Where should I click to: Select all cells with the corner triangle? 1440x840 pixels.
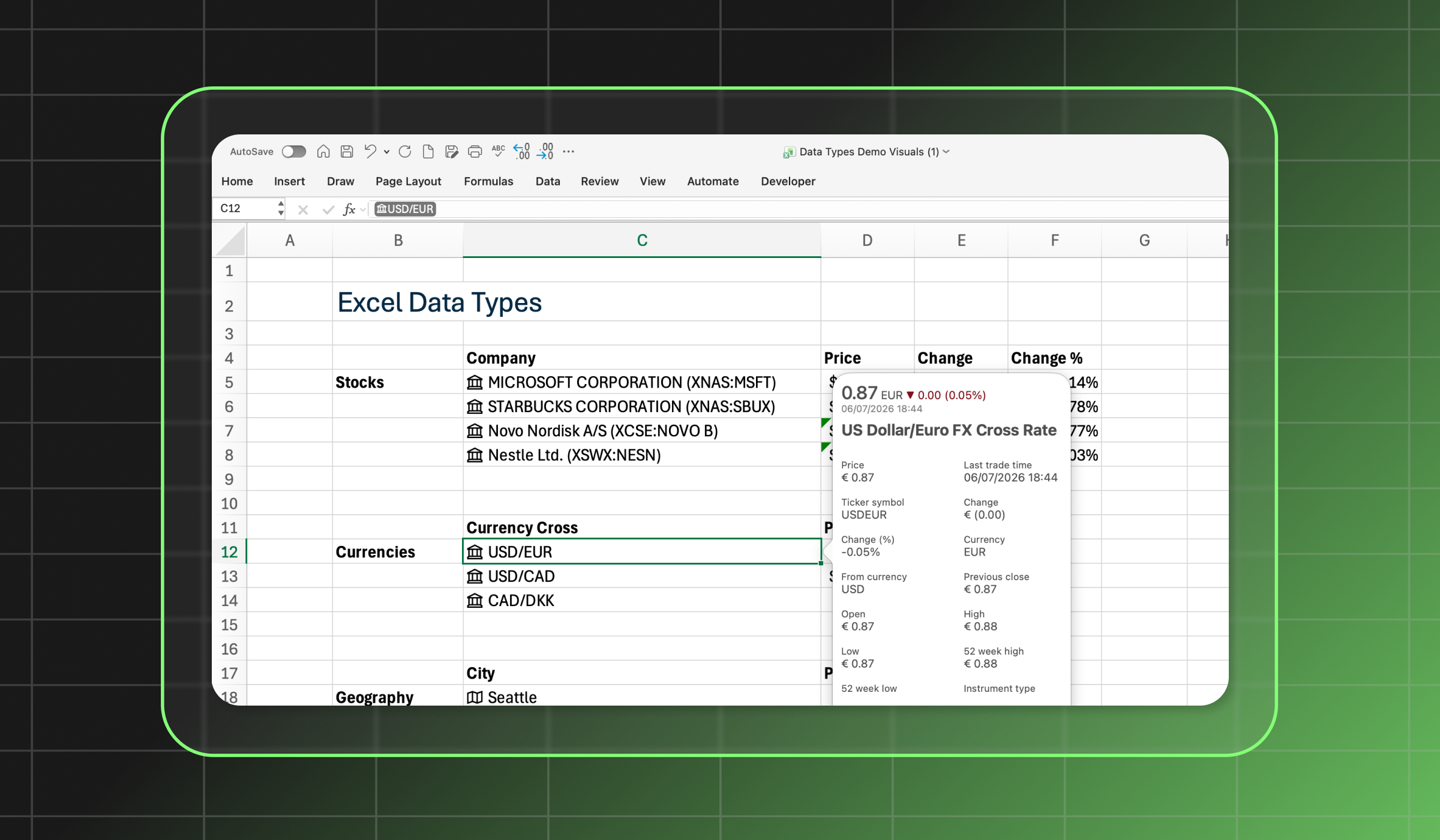tap(230, 241)
